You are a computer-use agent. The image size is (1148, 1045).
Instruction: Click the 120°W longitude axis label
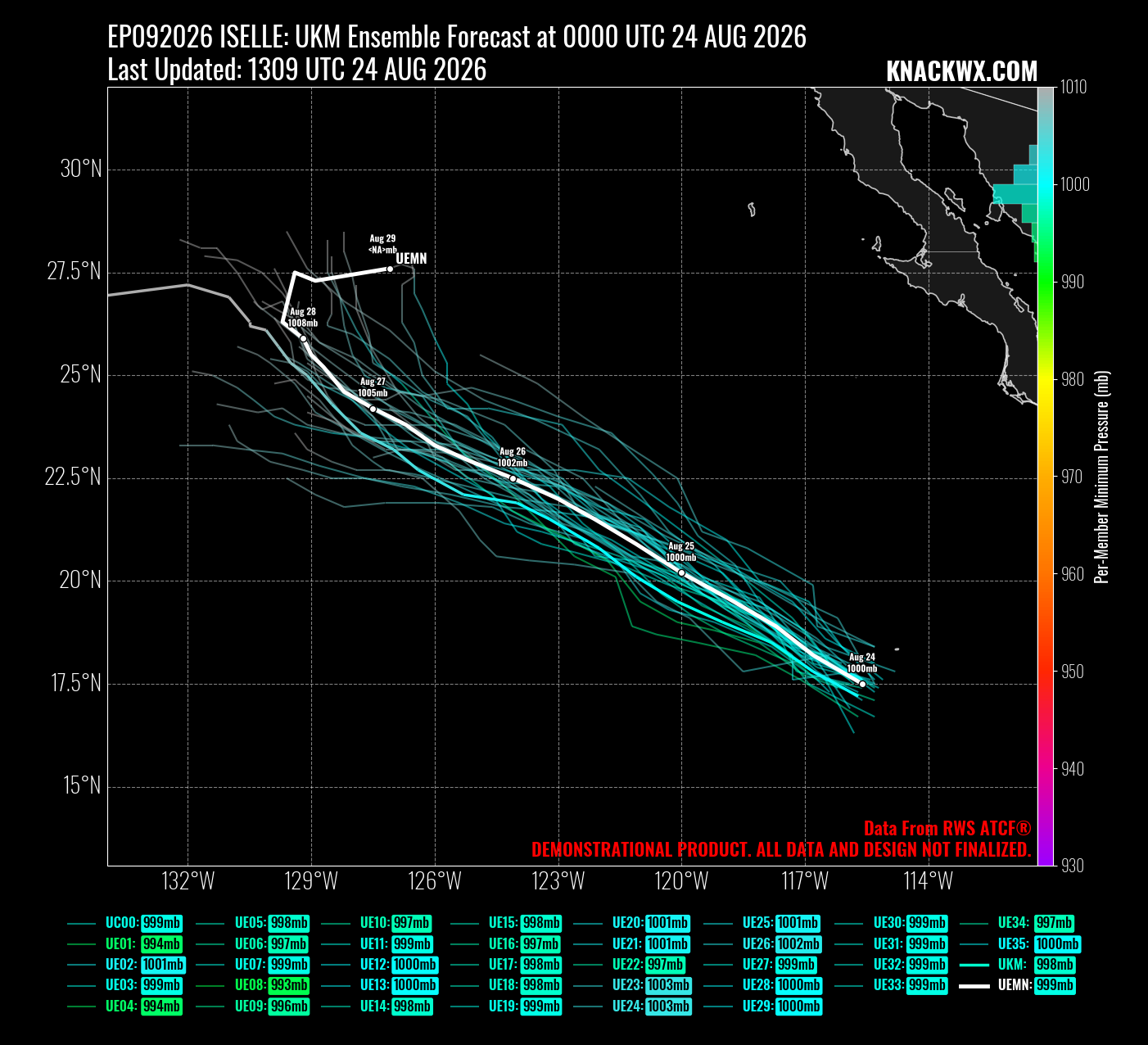pyautogui.click(x=682, y=881)
